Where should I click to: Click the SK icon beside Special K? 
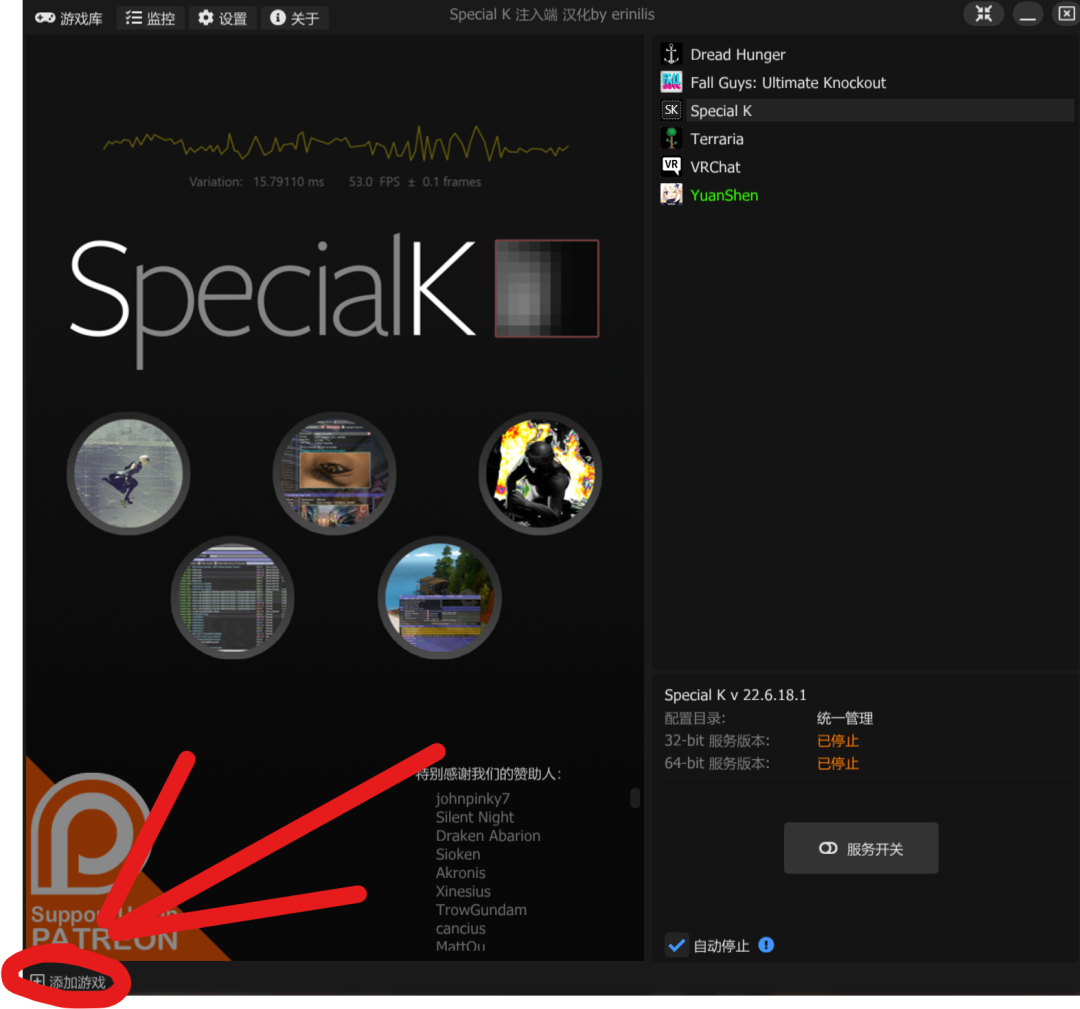click(x=671, y=110)
